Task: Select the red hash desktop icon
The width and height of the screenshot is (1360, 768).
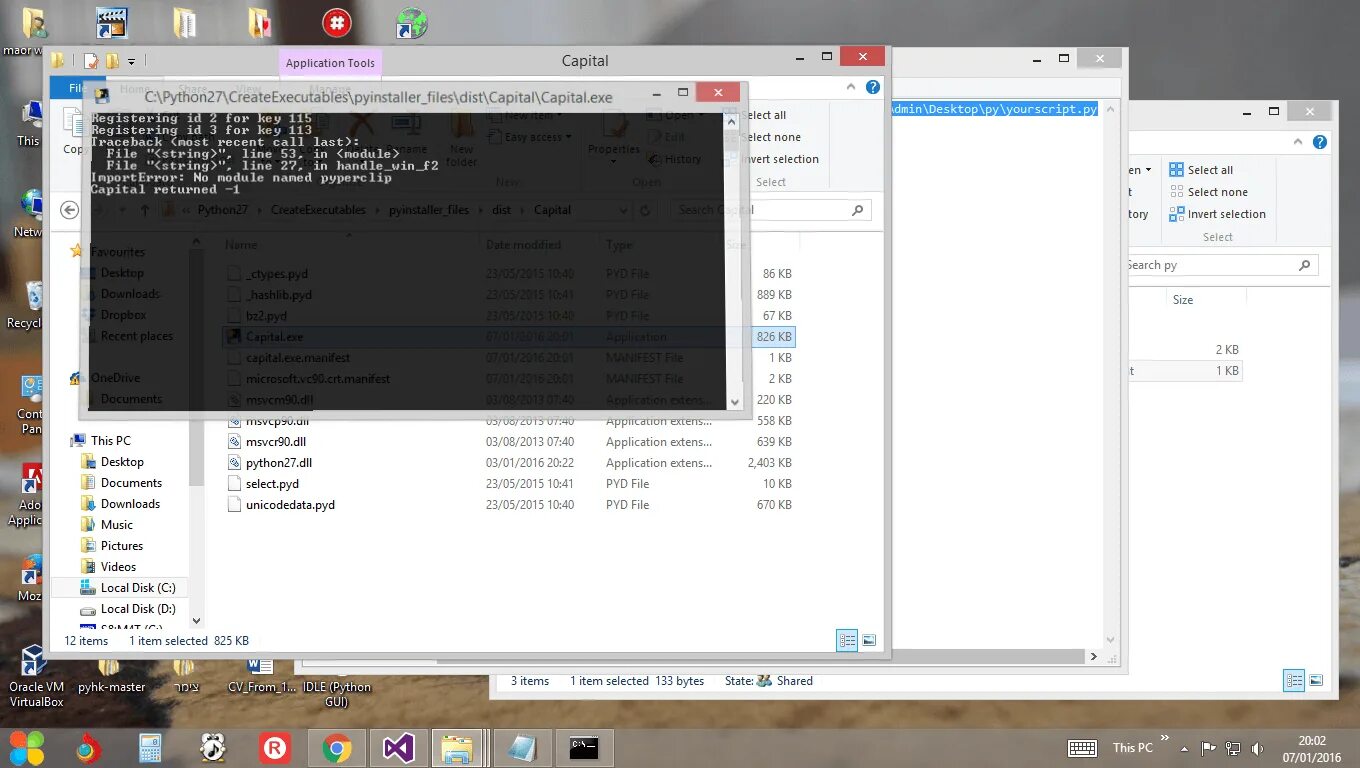Action: tap(337, 23)
